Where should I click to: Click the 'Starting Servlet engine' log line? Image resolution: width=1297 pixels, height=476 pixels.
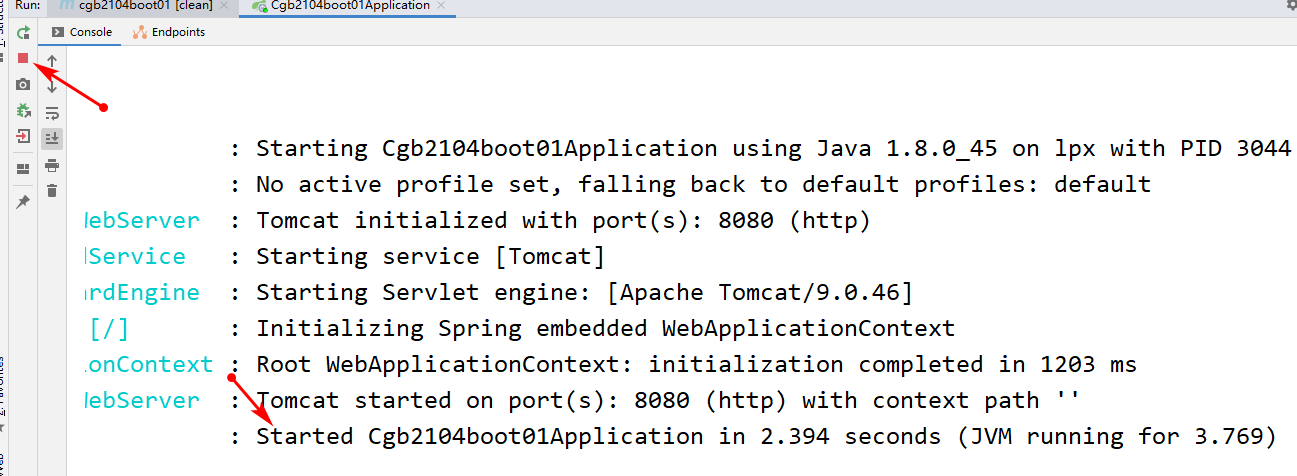point(584,292)
